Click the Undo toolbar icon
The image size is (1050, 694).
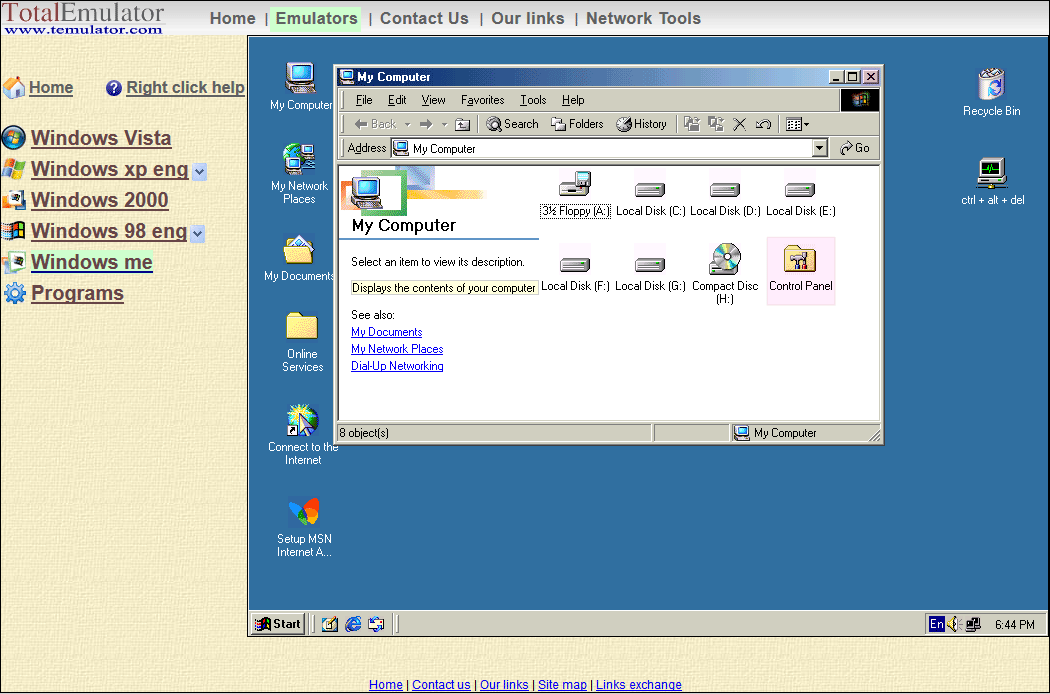click(x=763, y=124)
